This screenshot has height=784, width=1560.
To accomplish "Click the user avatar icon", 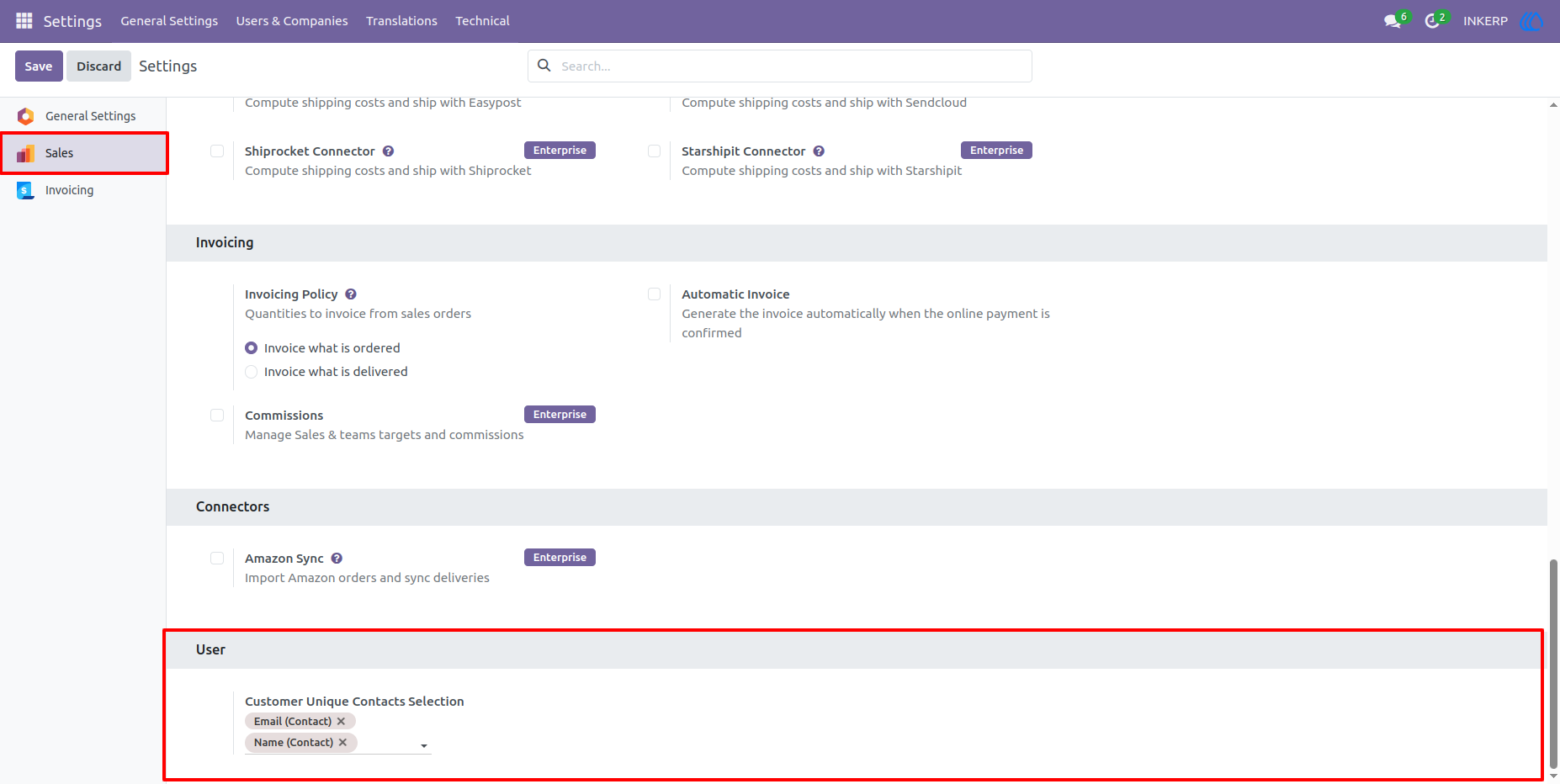I will 1531,21.
